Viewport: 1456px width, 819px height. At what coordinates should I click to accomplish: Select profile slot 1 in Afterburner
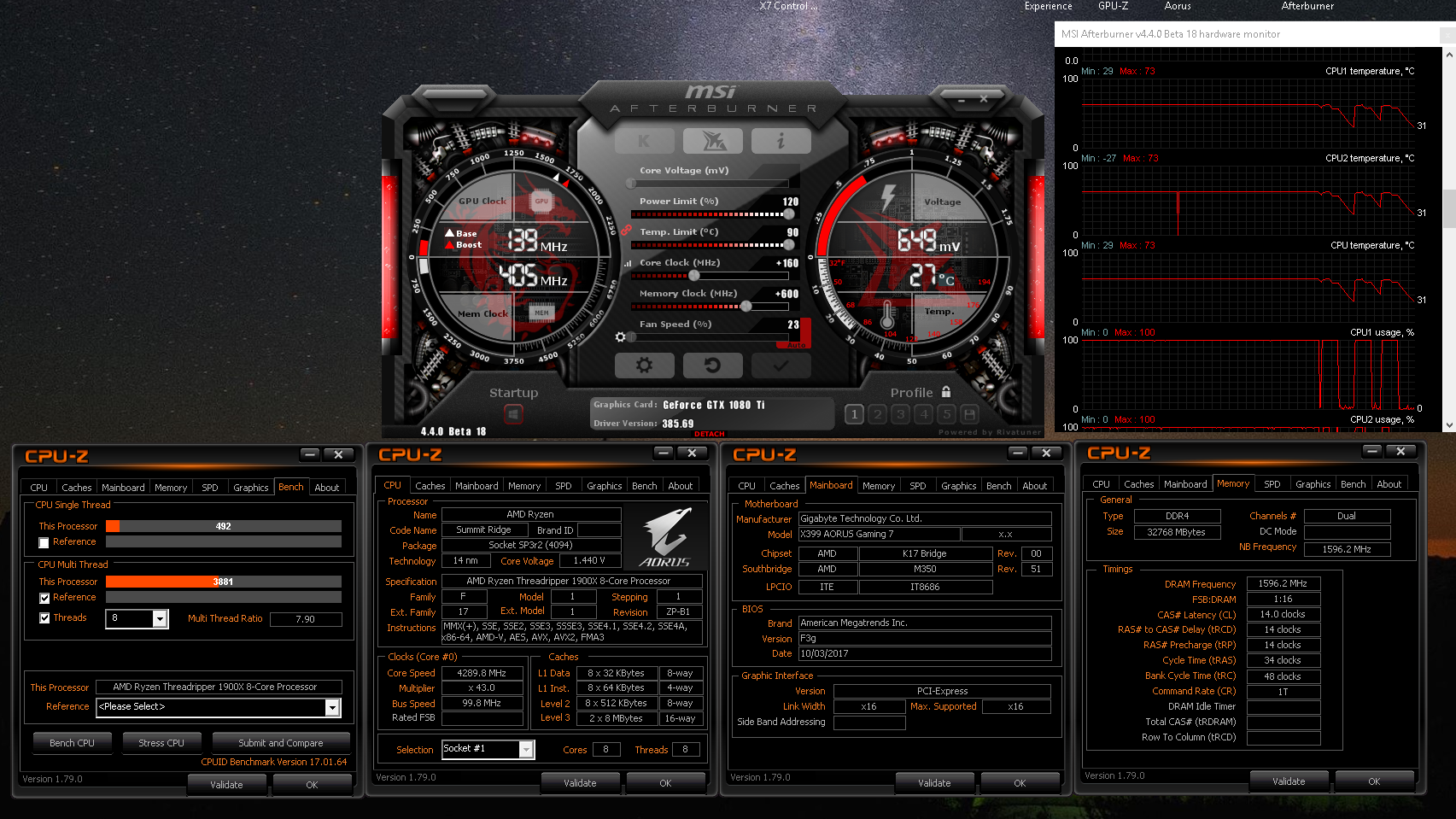tap(854, 414)
